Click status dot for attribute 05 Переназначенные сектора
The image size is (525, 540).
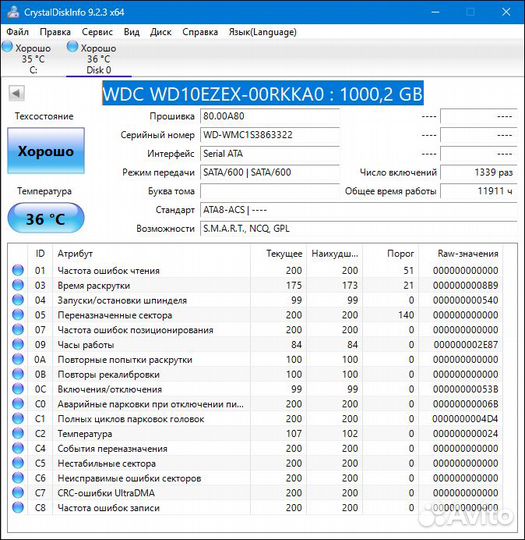click(18, 315)
